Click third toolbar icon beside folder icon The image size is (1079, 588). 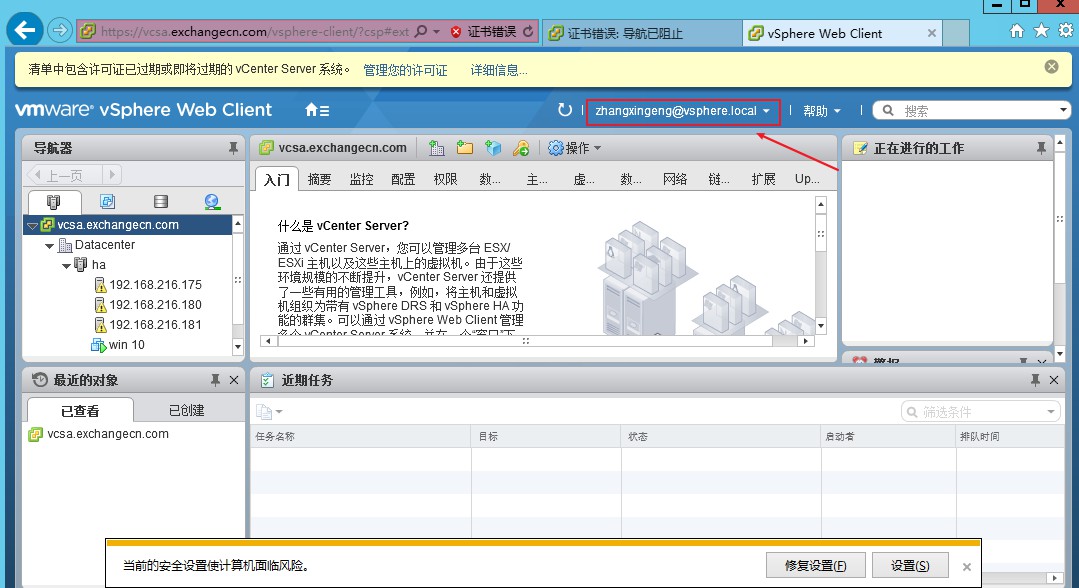click(493, 148)
